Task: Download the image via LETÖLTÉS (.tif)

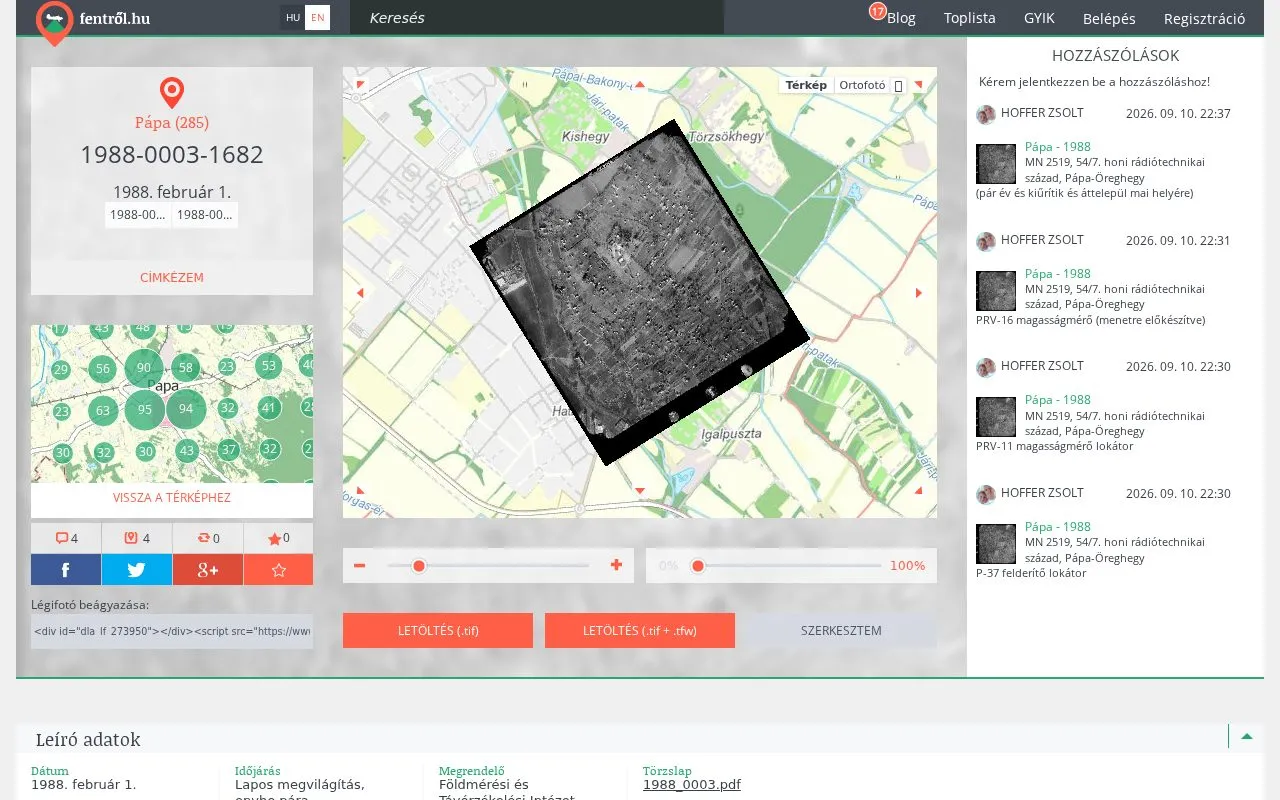Action: tap(438, 631)
